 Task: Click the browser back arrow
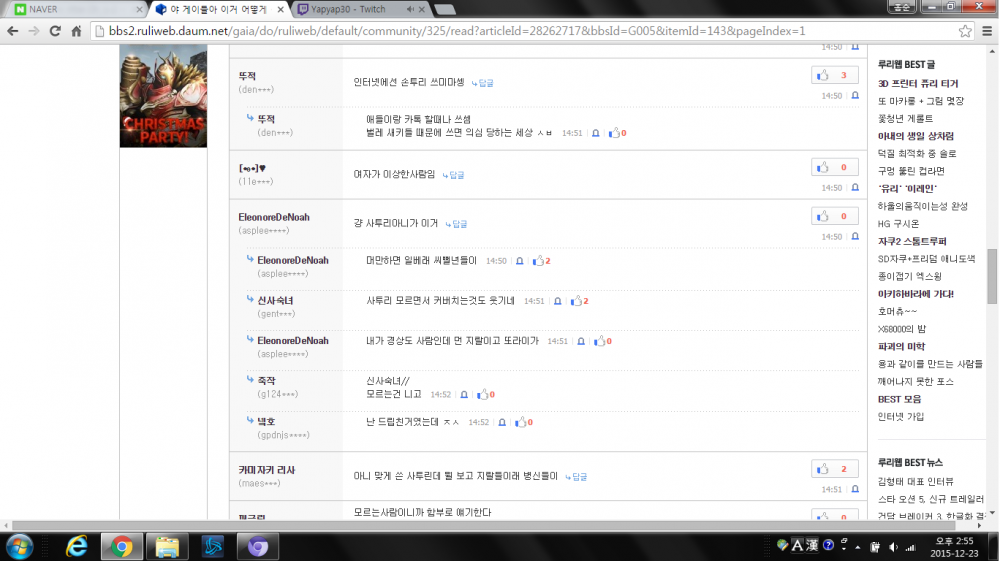14,30
